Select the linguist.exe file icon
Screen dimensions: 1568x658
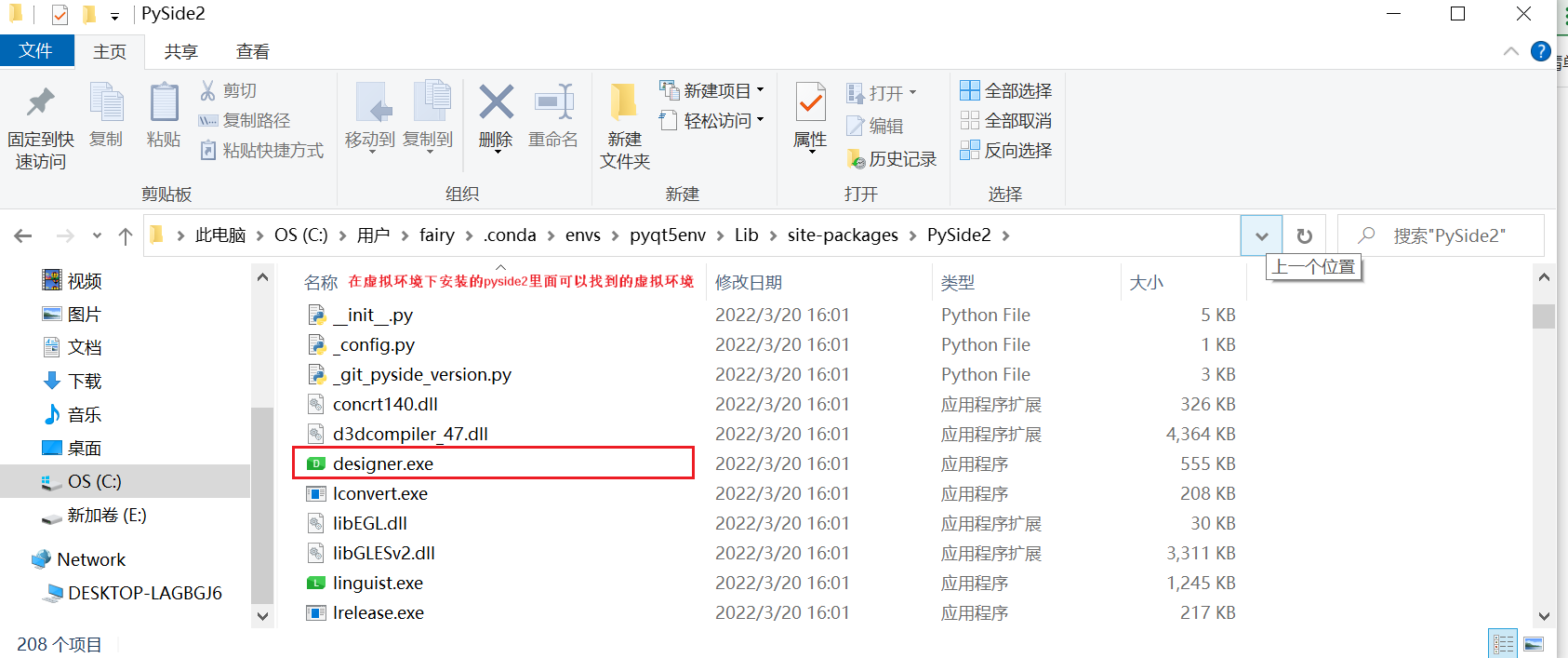(316, 583)
